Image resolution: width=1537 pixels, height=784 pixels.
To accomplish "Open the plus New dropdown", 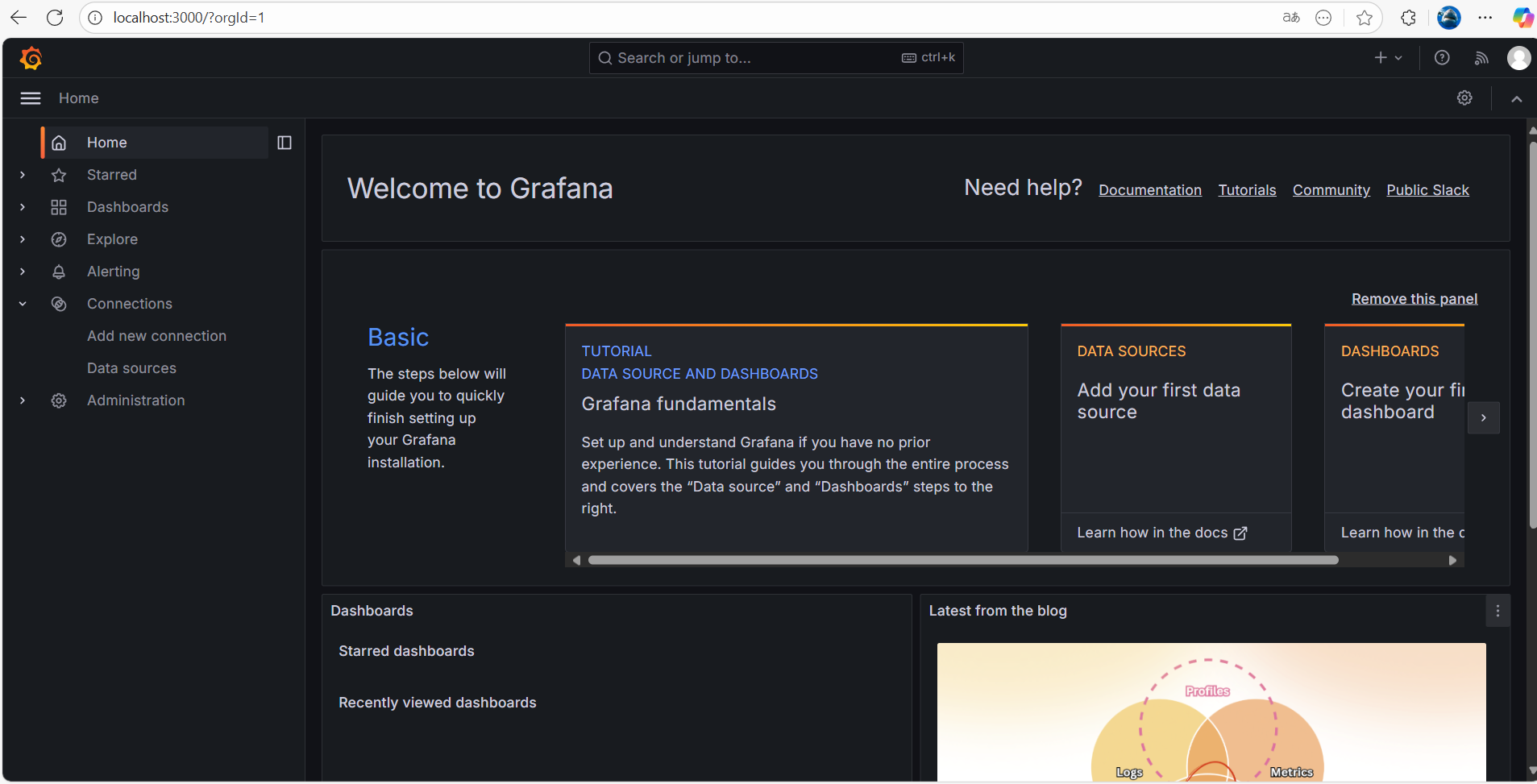I will (1388, 58).
